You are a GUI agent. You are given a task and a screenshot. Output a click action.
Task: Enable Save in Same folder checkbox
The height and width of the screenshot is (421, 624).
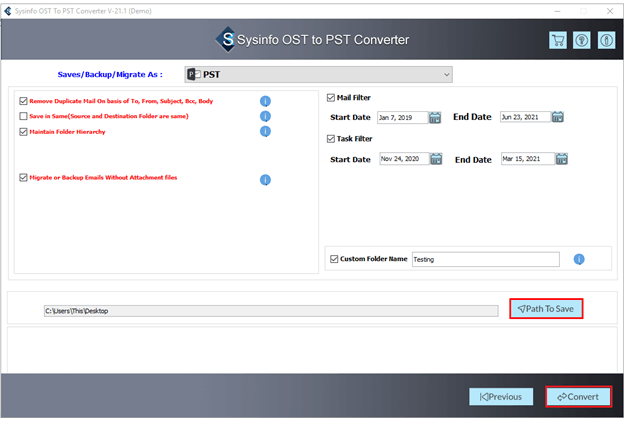[23, 116]
